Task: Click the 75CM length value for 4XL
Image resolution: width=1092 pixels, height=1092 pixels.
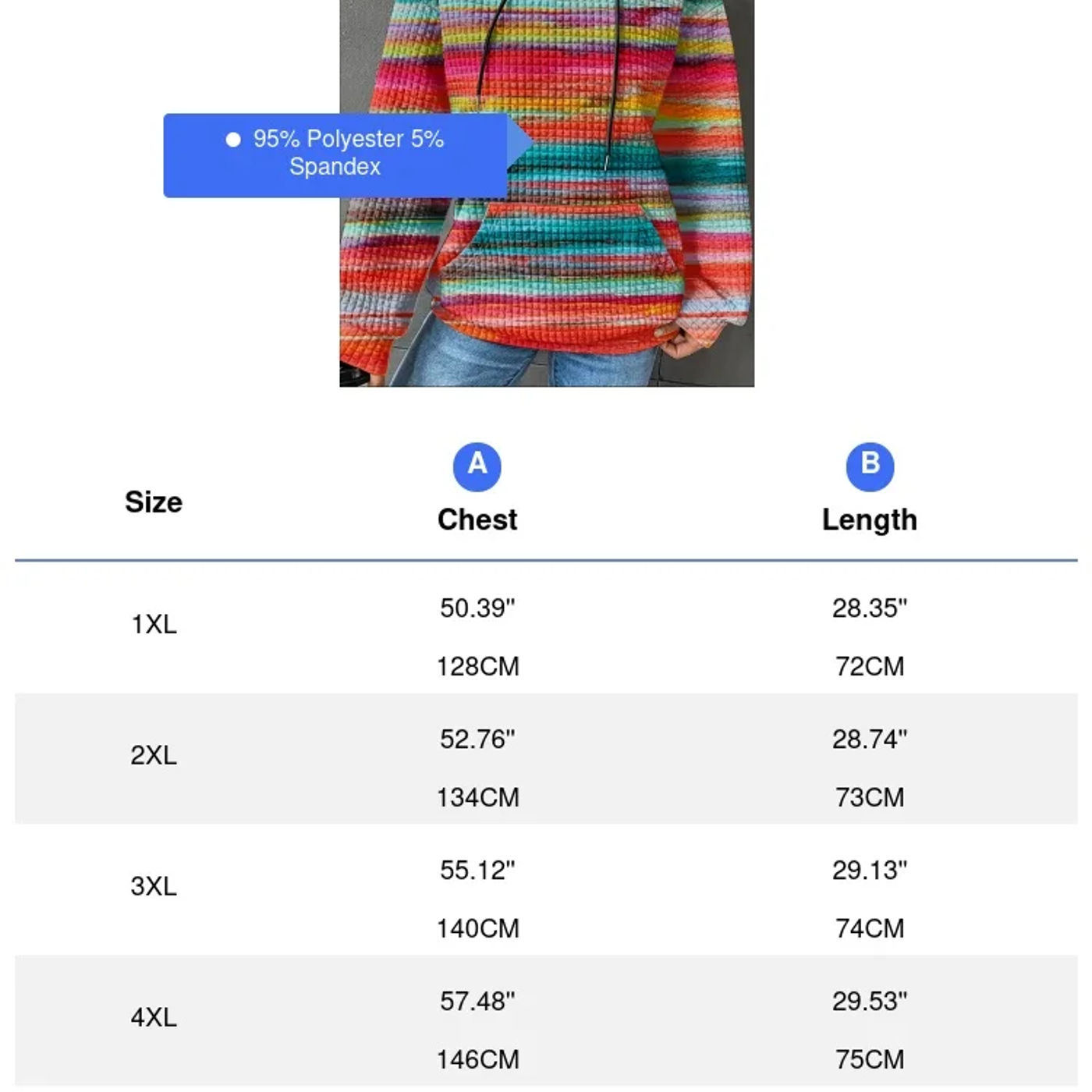Action: coord(870,1059)
